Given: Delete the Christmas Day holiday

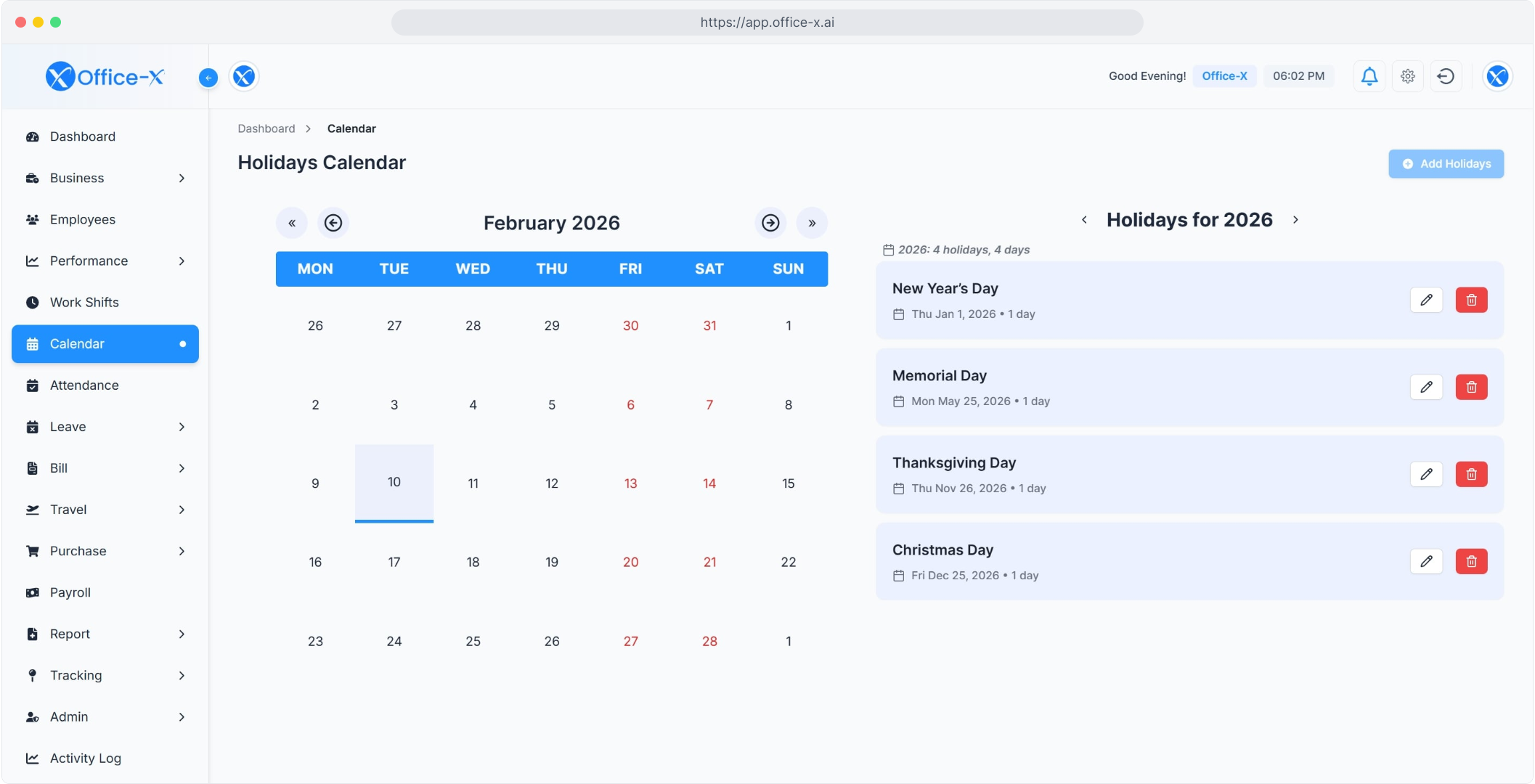Looking at the screenshot, I should click(1472, 561).
